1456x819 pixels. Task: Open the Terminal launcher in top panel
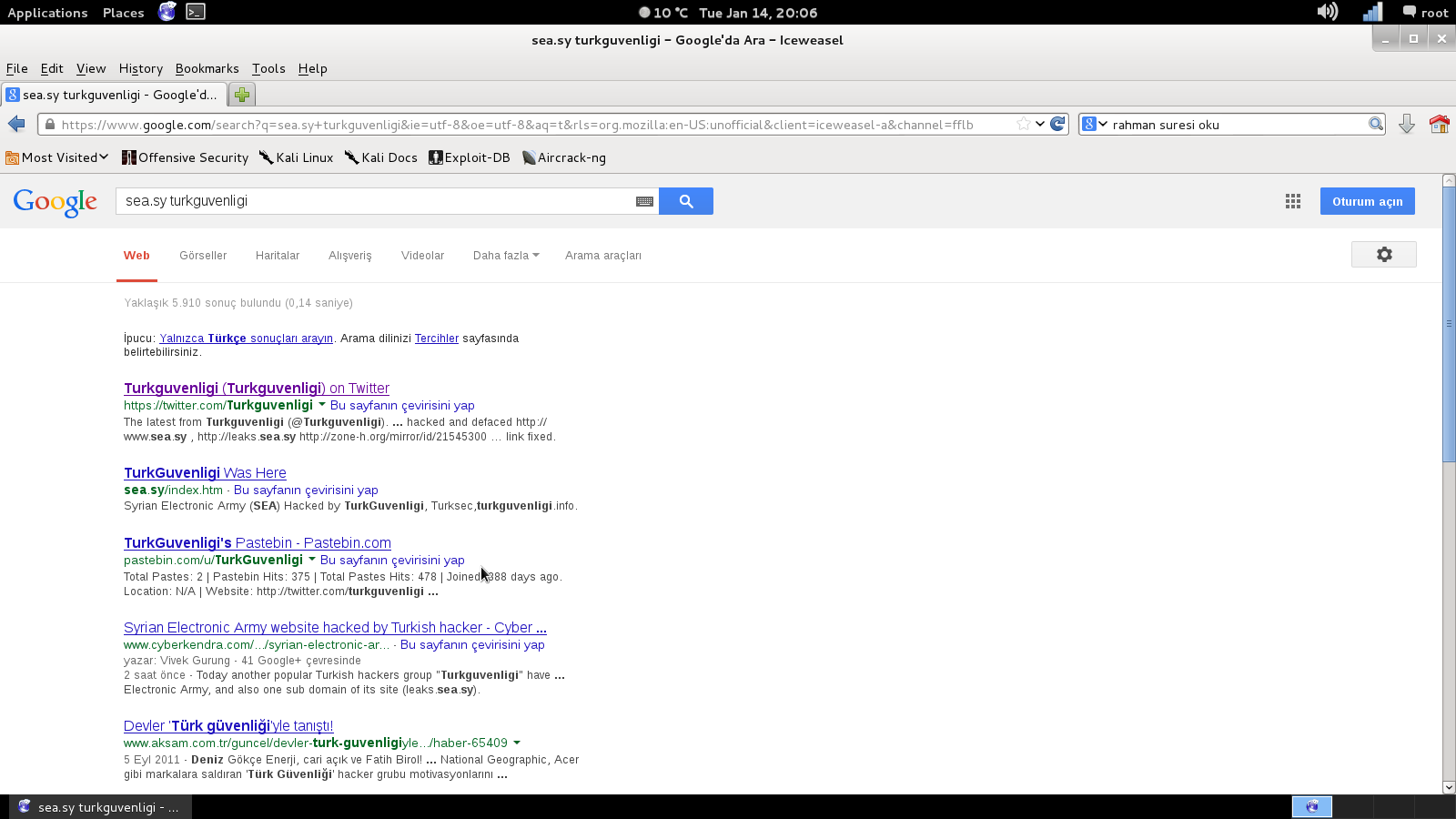pos(196,12)
